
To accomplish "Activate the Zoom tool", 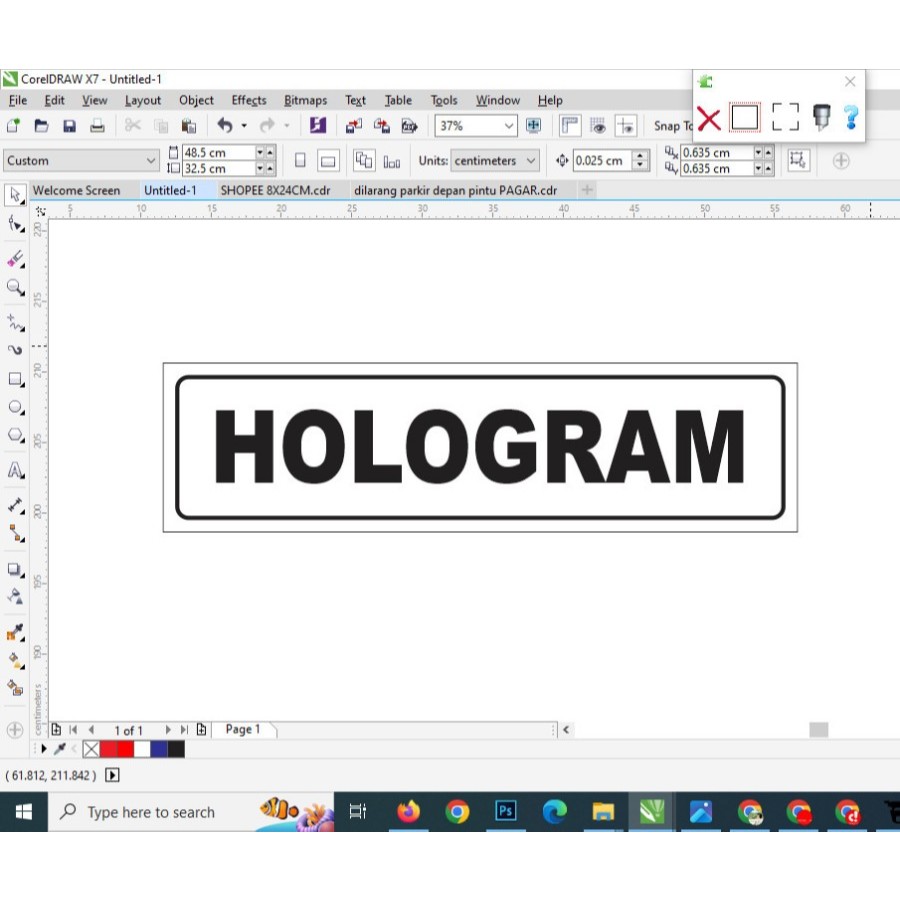I will (x=15, y=288).
